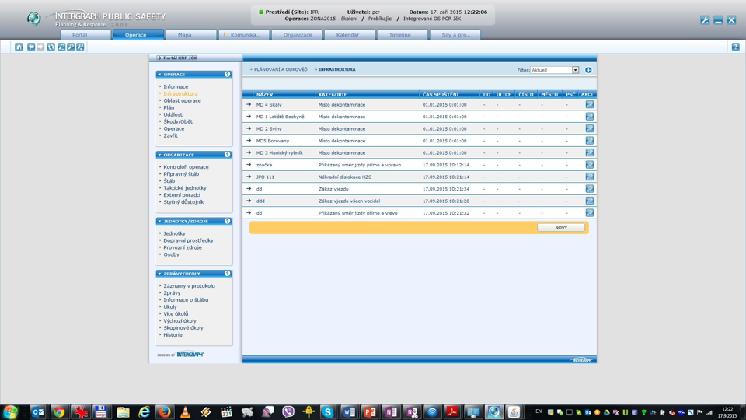The width and height of the screenshot is (746, 420).
Task: Switch to the Síly a pro... tab
Action: coord(455,35)
